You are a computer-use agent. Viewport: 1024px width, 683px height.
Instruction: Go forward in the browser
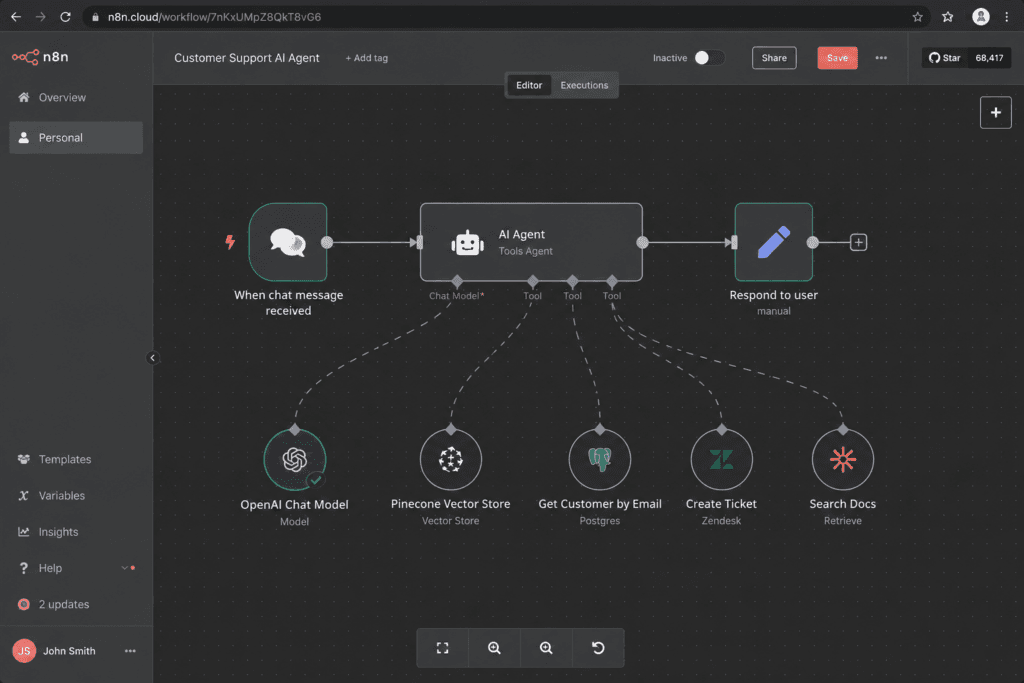tap(40, 17)
